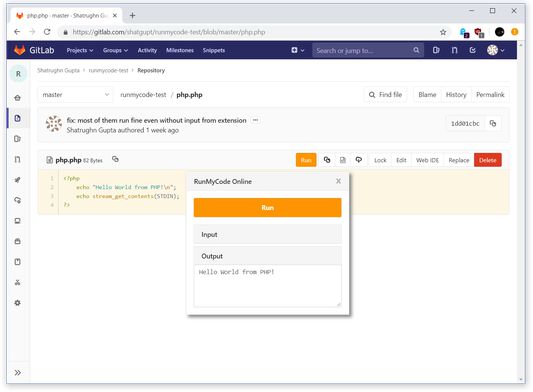Open Packages icon in the left sidebar
Viewport: 533px width, 392px height.
(18, 241)
